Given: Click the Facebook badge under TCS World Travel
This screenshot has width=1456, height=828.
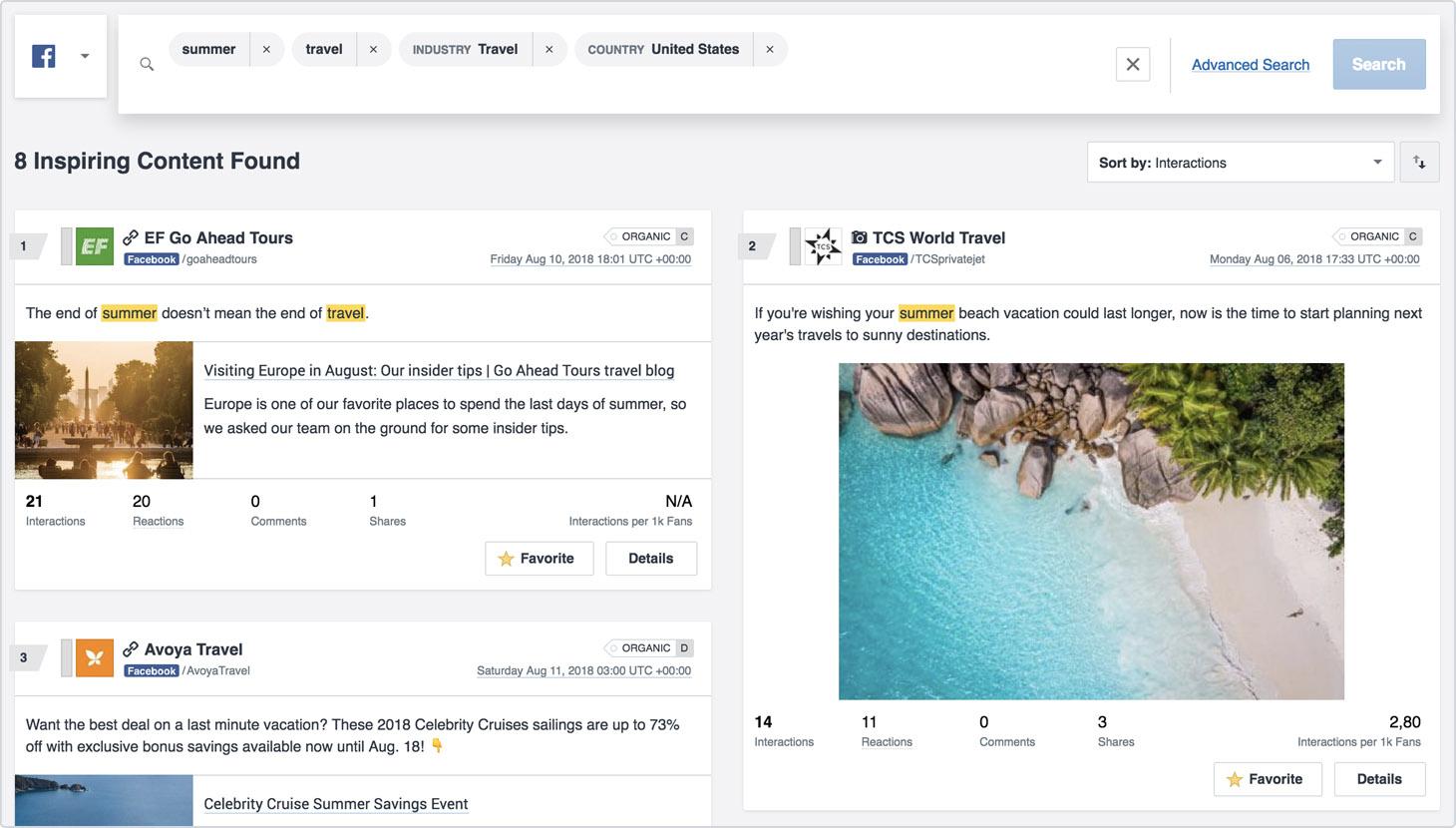Looking at the screenshot, I should (880, 259).
